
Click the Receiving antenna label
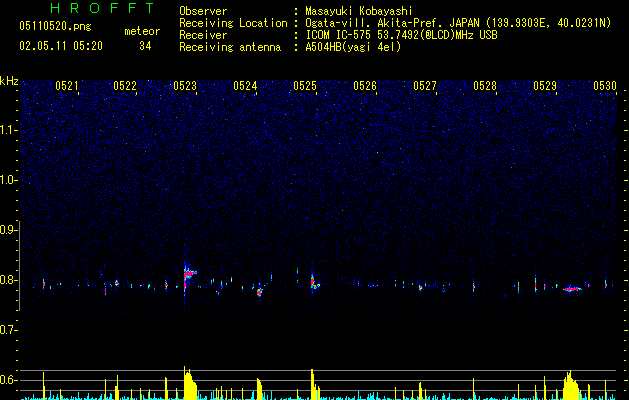(230, 47)
